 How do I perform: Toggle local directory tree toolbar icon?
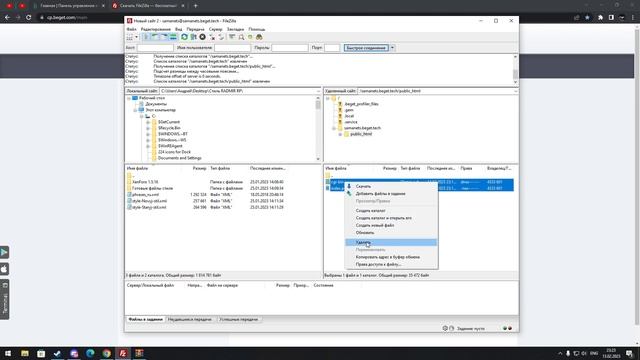point(155,37)
